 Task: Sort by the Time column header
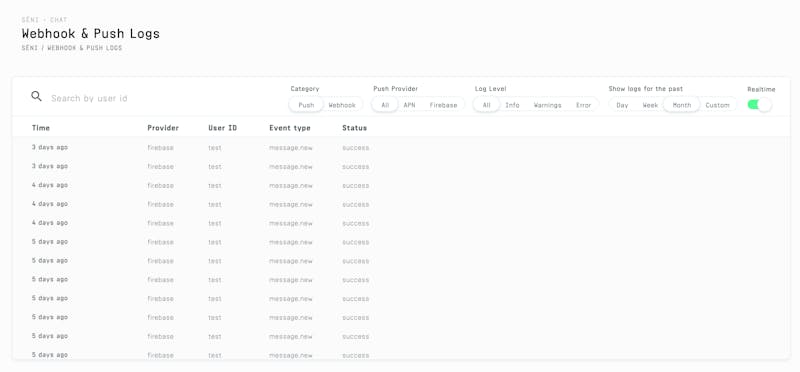click(41, 128)
